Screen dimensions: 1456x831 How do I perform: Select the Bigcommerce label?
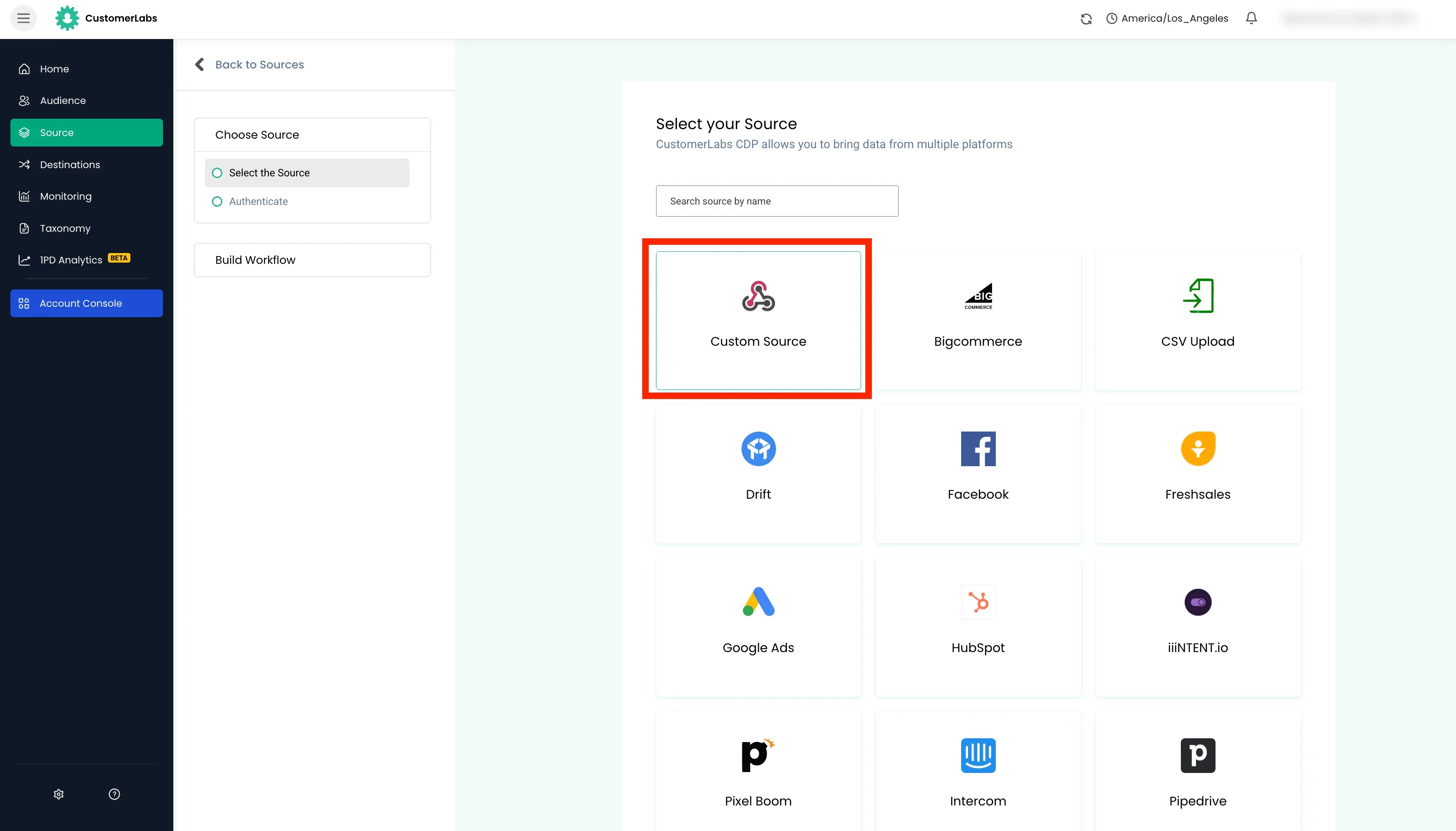[978, 341]
